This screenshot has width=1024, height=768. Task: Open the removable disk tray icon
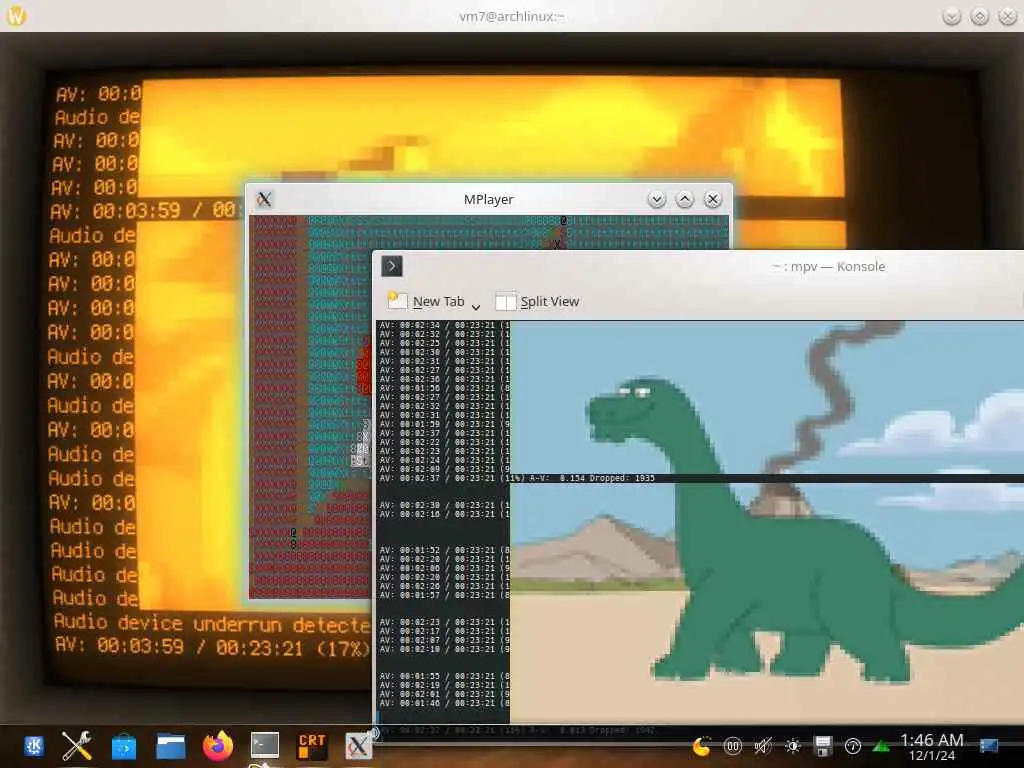[x=823, y=746]
